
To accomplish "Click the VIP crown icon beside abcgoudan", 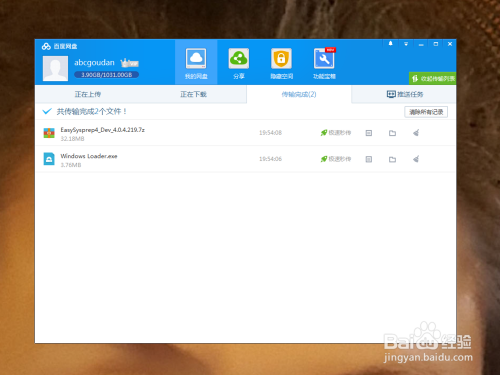I will point(129,63).
